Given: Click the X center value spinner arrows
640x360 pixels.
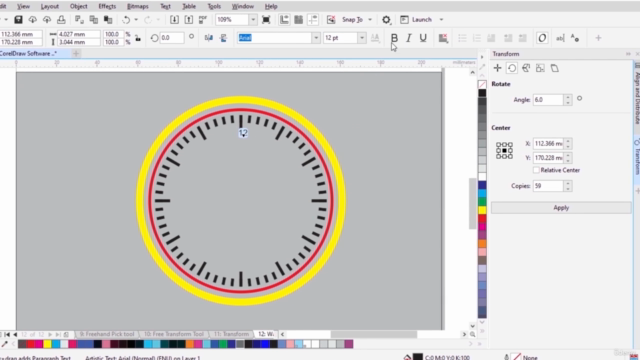Looking at the screenshot, I should (x=568, y=144).
